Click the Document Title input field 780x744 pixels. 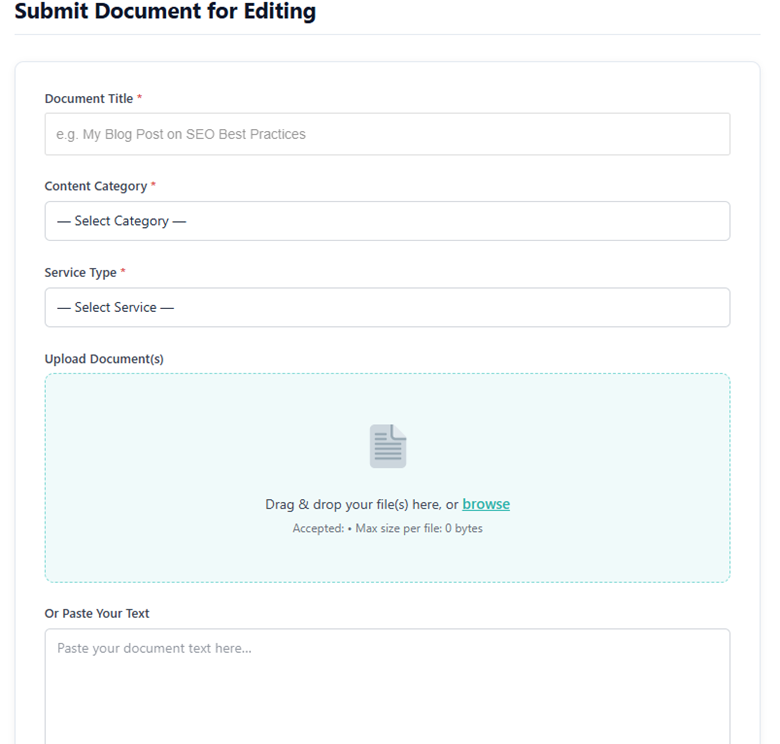coord(387,134)
